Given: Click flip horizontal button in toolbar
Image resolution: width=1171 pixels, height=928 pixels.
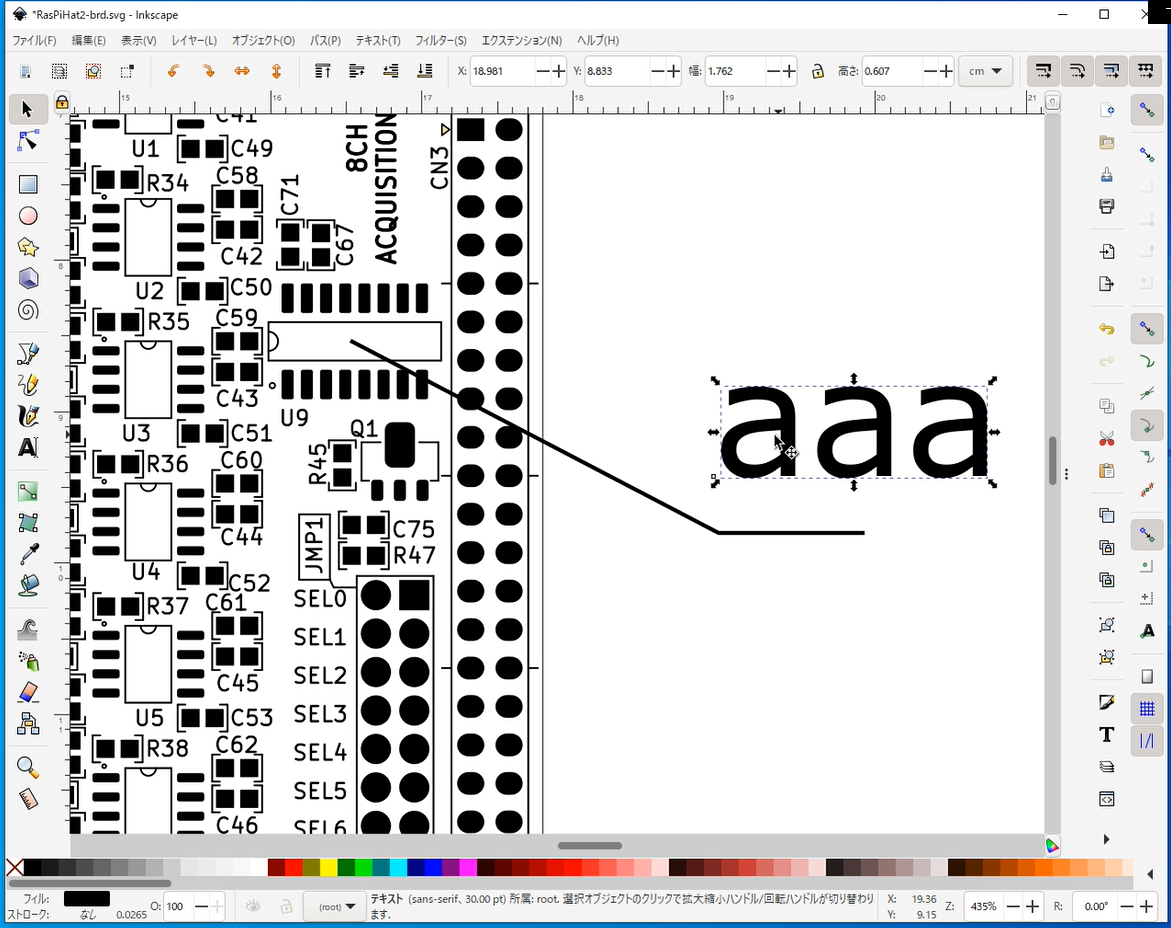Looking at the screenshot, I should 242,71.
